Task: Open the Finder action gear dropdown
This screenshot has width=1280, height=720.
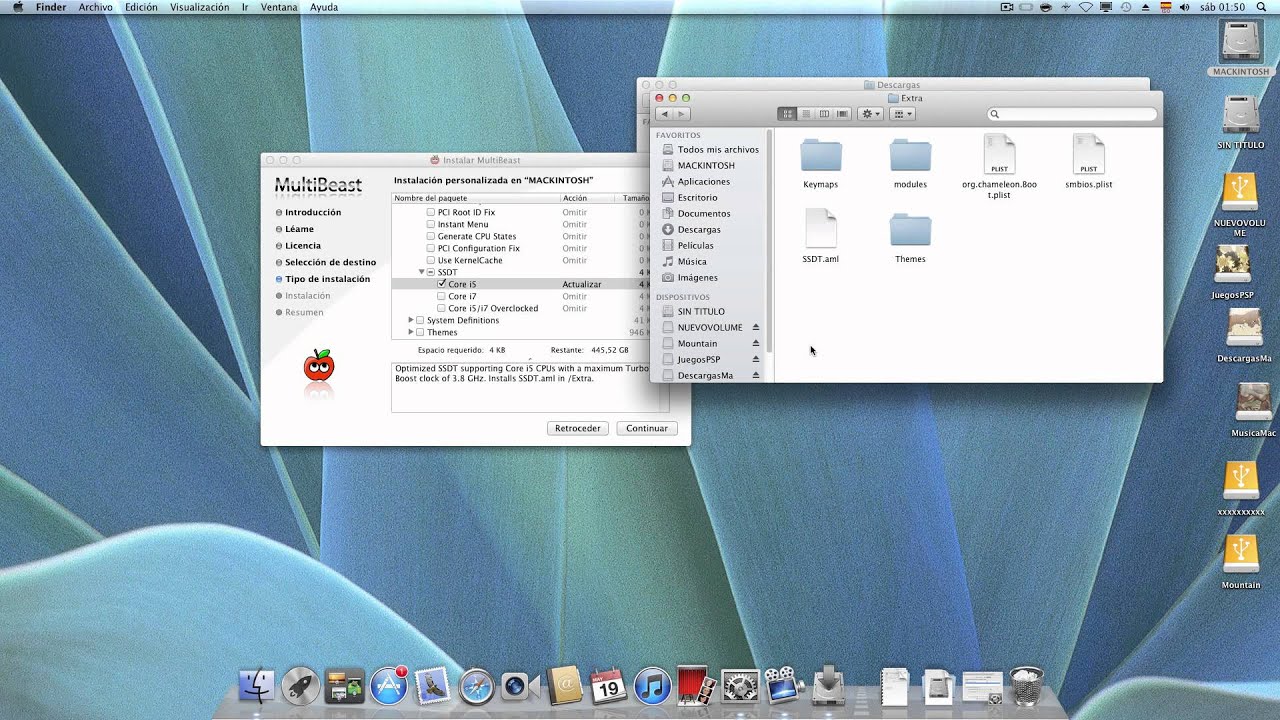Action: point(870,114)
